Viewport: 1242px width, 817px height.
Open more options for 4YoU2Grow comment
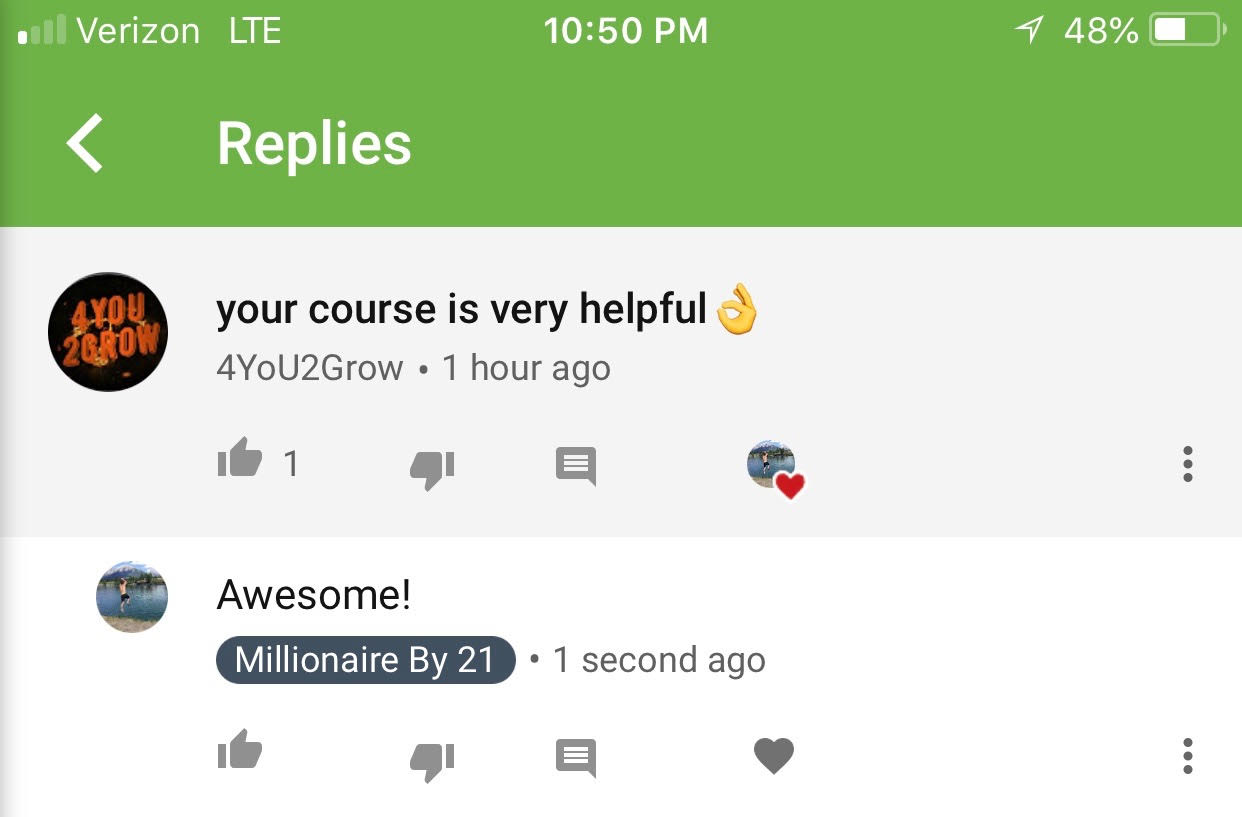[x=1187, y=464]
